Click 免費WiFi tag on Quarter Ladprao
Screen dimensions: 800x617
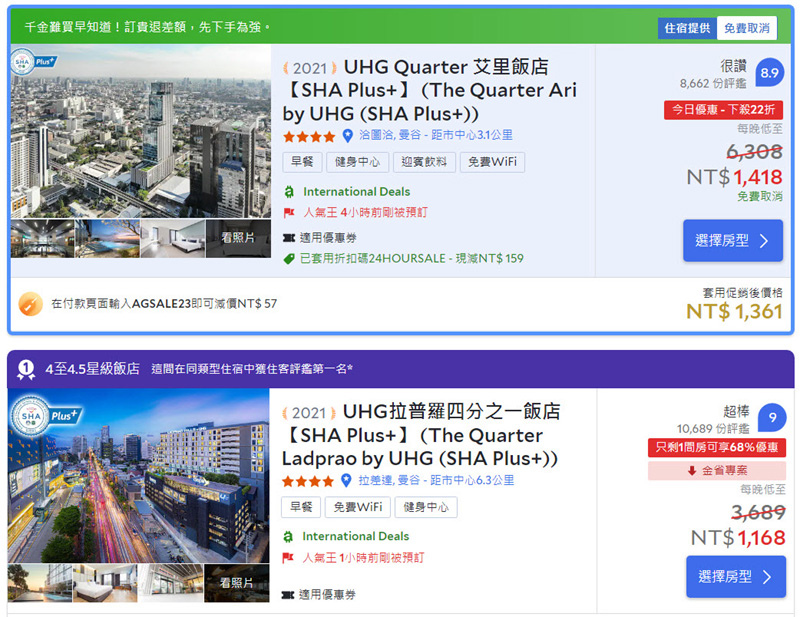tap(358, 507)
